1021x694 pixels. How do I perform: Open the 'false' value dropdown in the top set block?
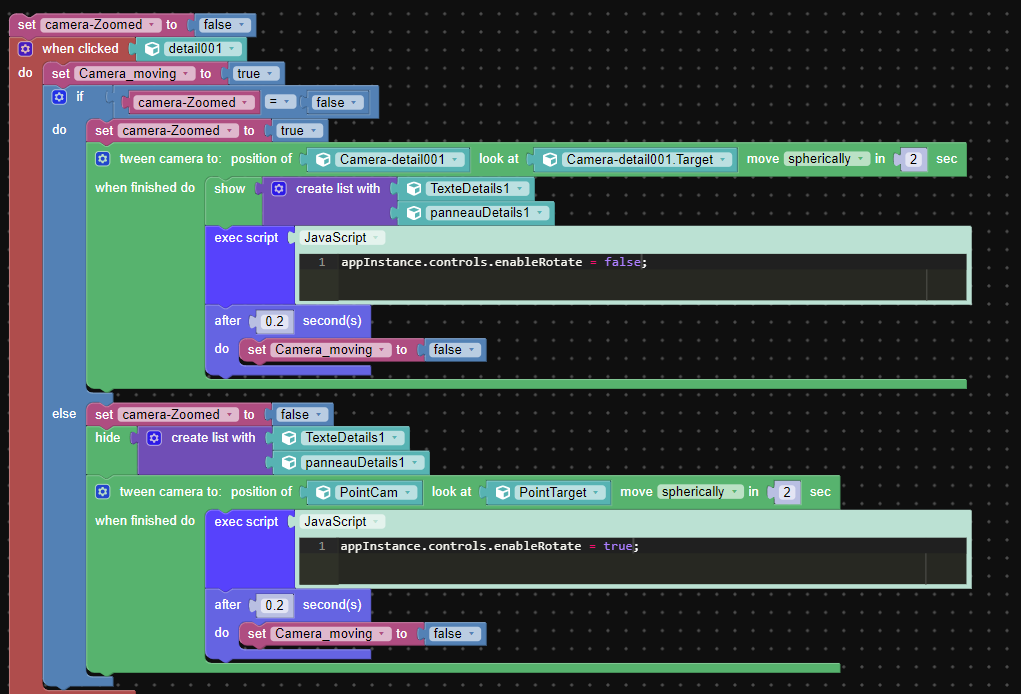[x=223, y=25]
